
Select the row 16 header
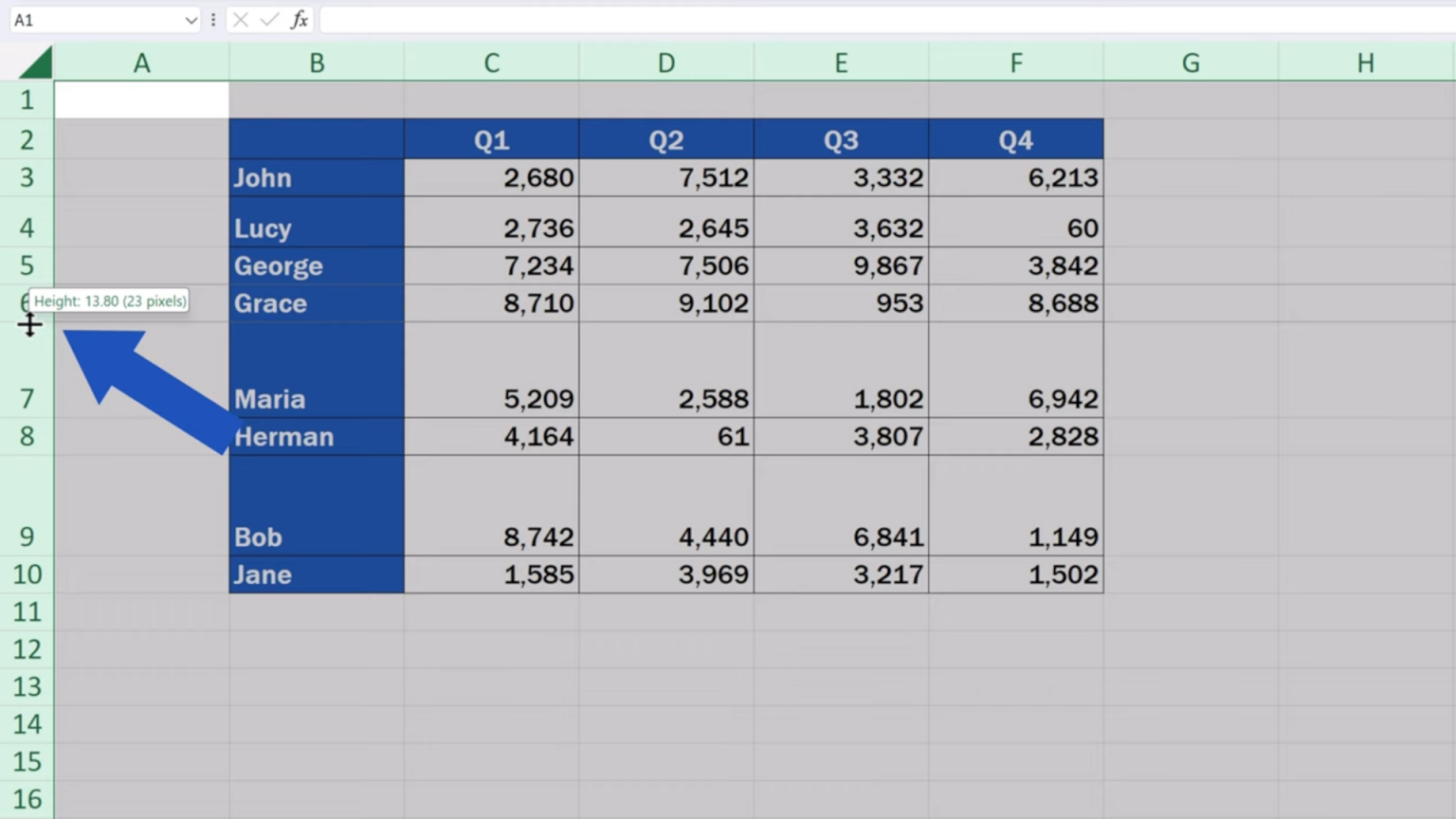[27, 799]
